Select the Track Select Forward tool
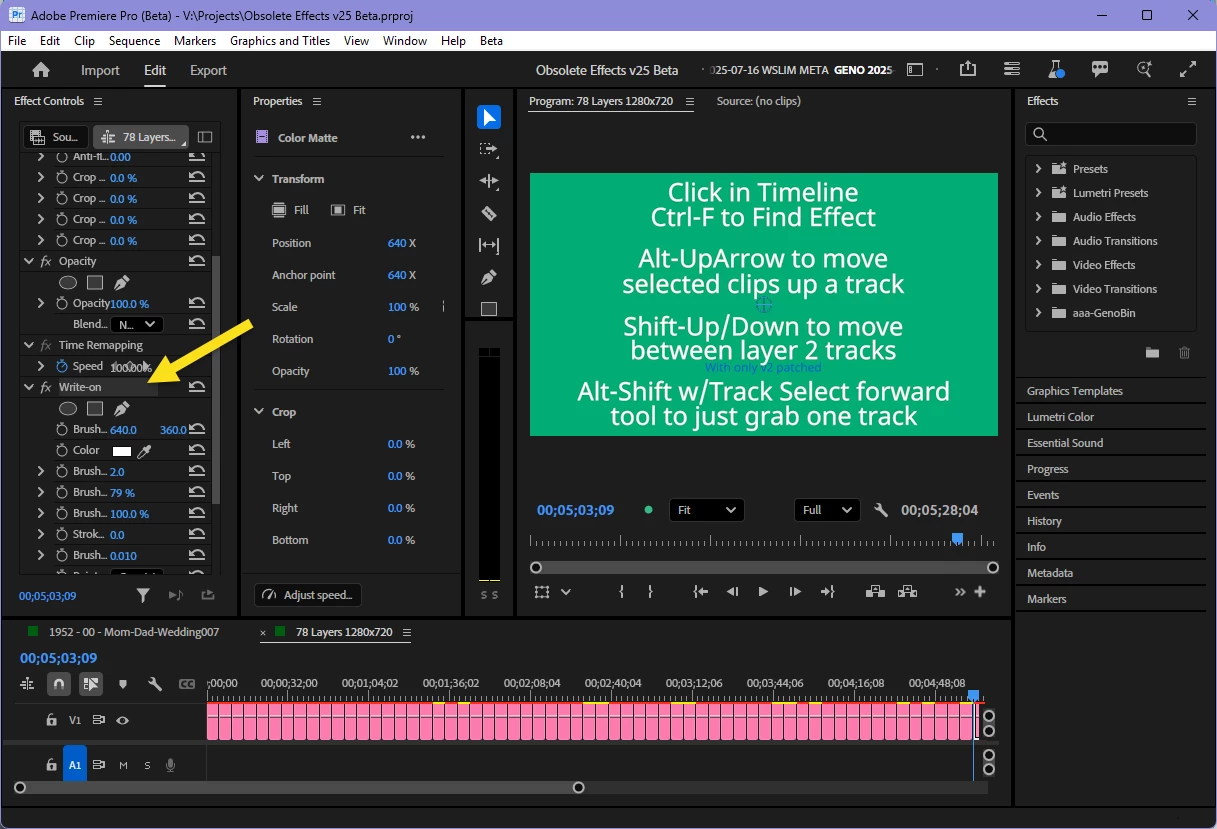Viewport: 1217px width, 829px height. pyautogui.click(x=489, y=149)
